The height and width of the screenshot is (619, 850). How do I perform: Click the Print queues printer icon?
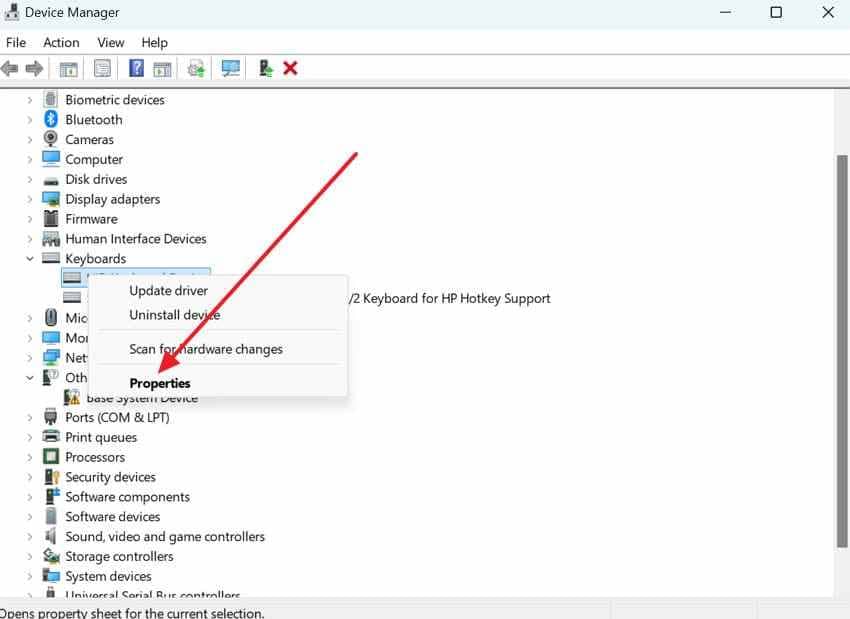[51, 436]
